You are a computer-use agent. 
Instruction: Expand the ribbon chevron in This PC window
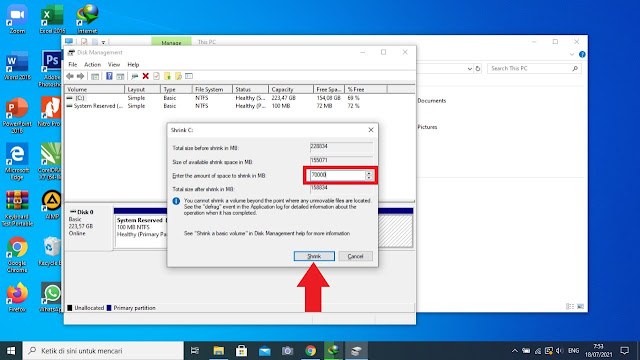572,54
